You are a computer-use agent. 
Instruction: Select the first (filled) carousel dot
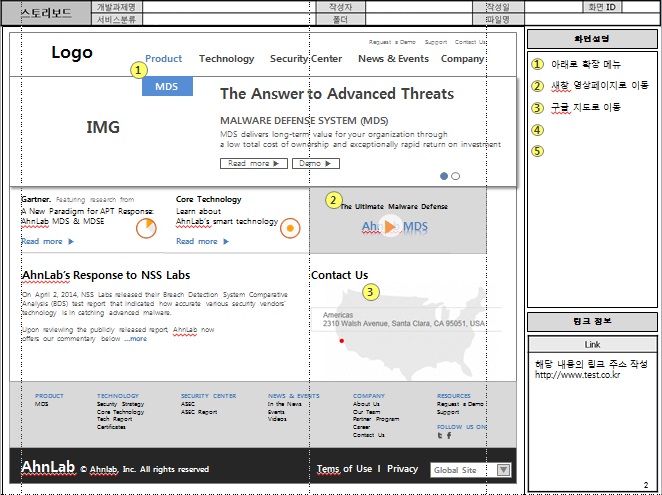point(444,176)
